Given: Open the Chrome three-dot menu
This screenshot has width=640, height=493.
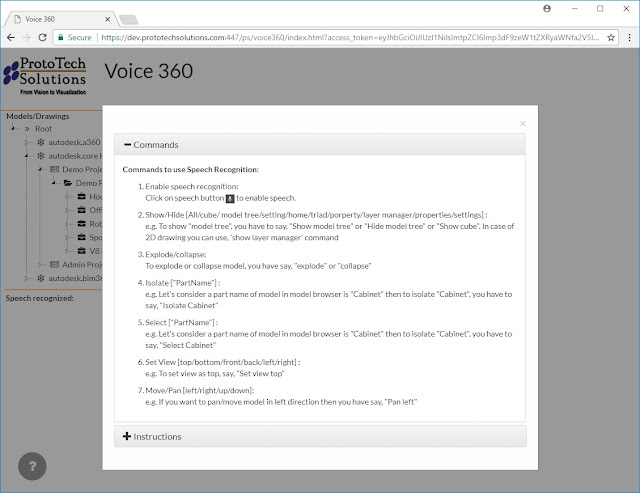Looking at the screenshot, I should (x=629, y=38).
